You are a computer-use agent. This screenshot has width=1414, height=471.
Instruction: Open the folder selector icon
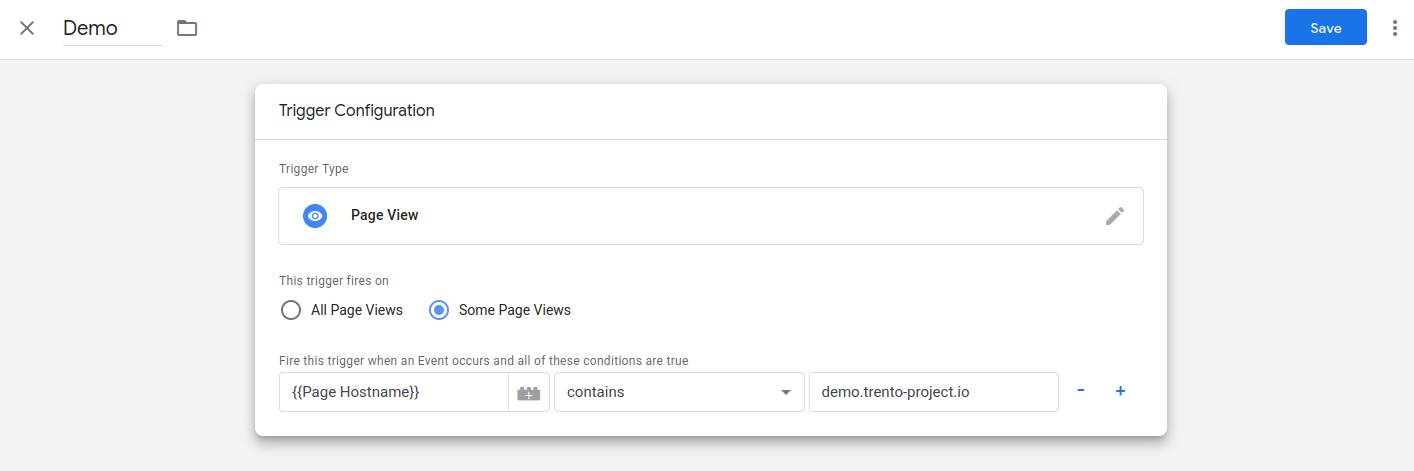click(x=187, y=28)
